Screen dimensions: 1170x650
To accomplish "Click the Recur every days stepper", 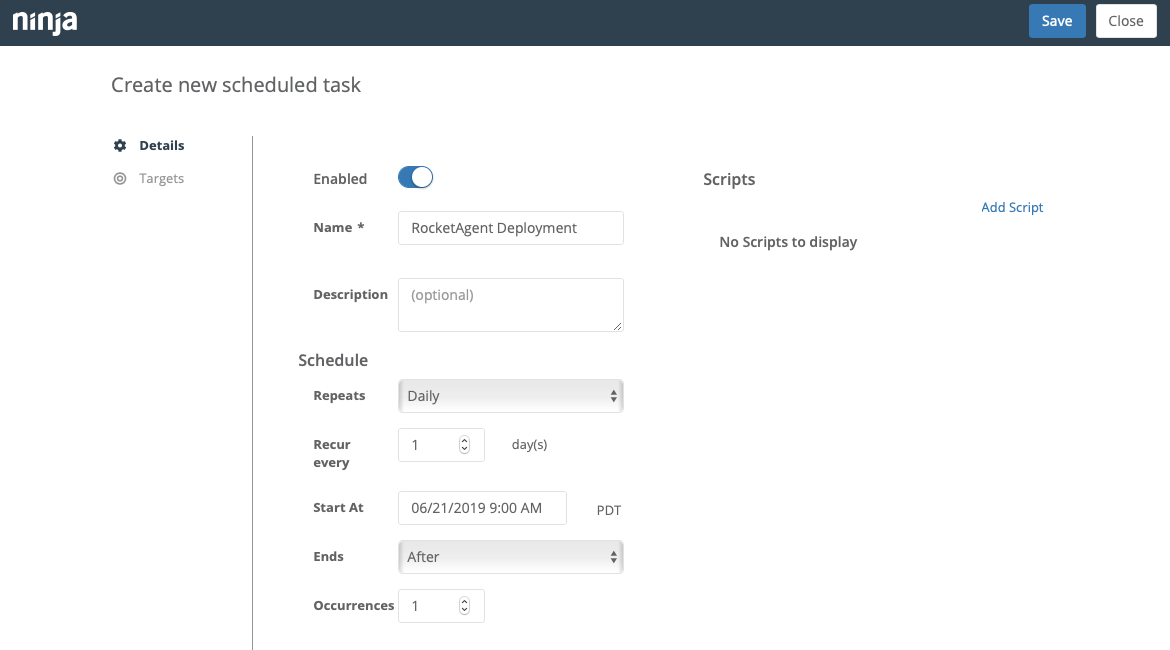I will click(x=464, y=445).
